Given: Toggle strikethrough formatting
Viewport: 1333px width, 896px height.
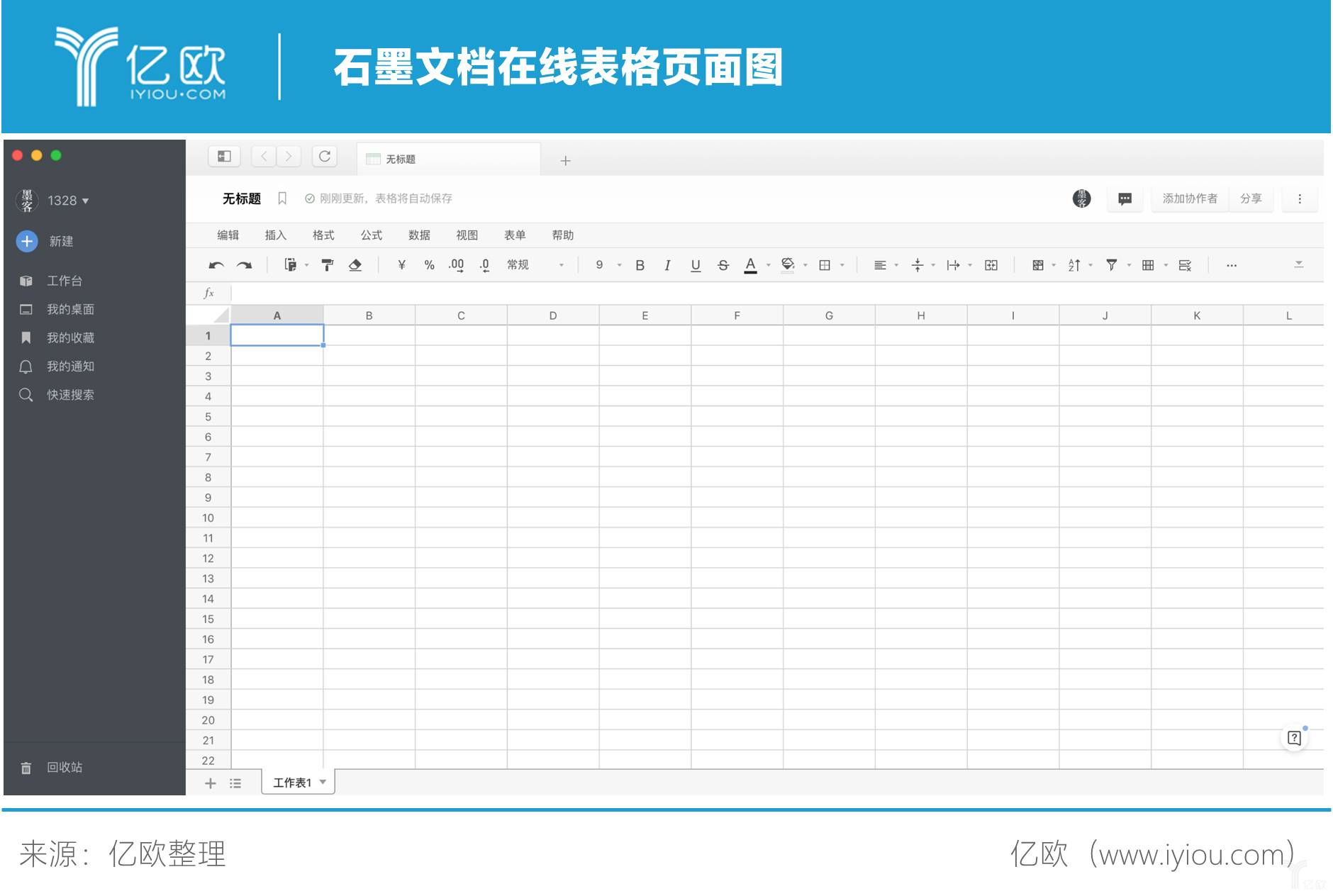Looking at the screenshot, I should pyautogui.click(x=723, y=265).
